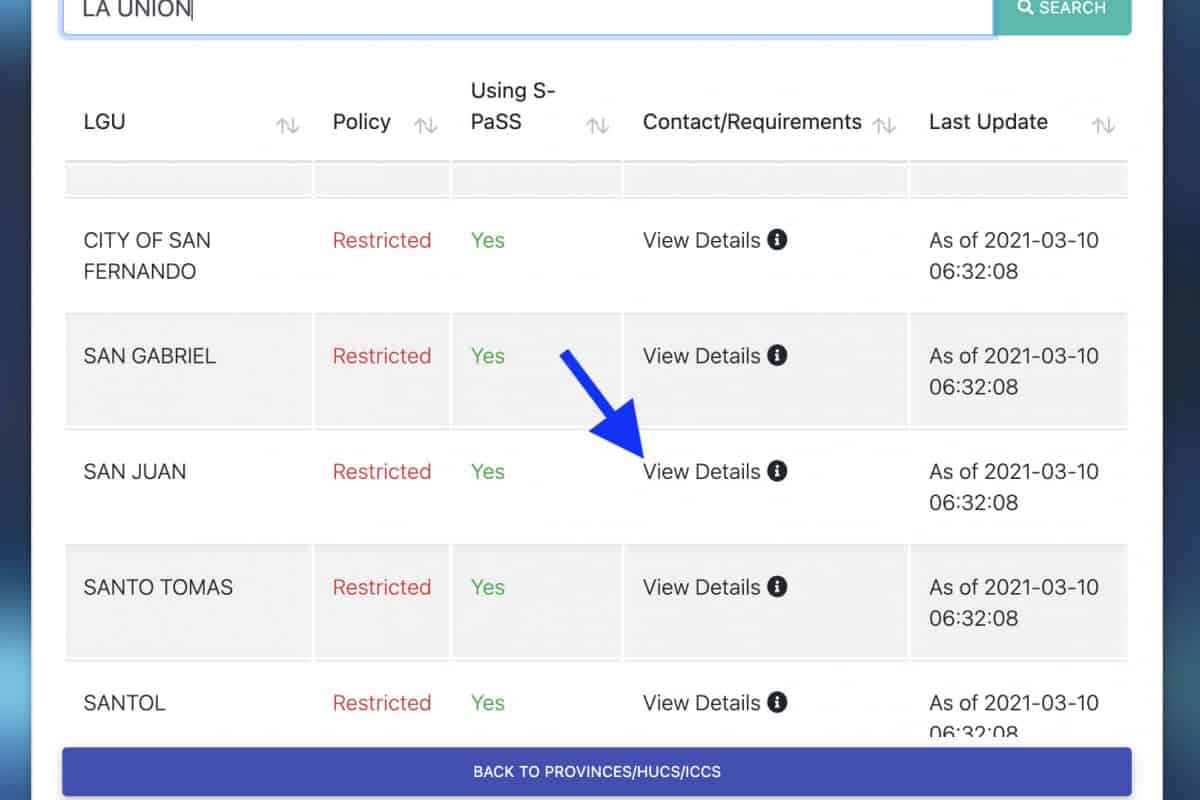The height and width of the screenshot is (800, 1200).
Task: Open View Details for CITY OF SAN FERNANDO
Action: click(x=701, y=240)
